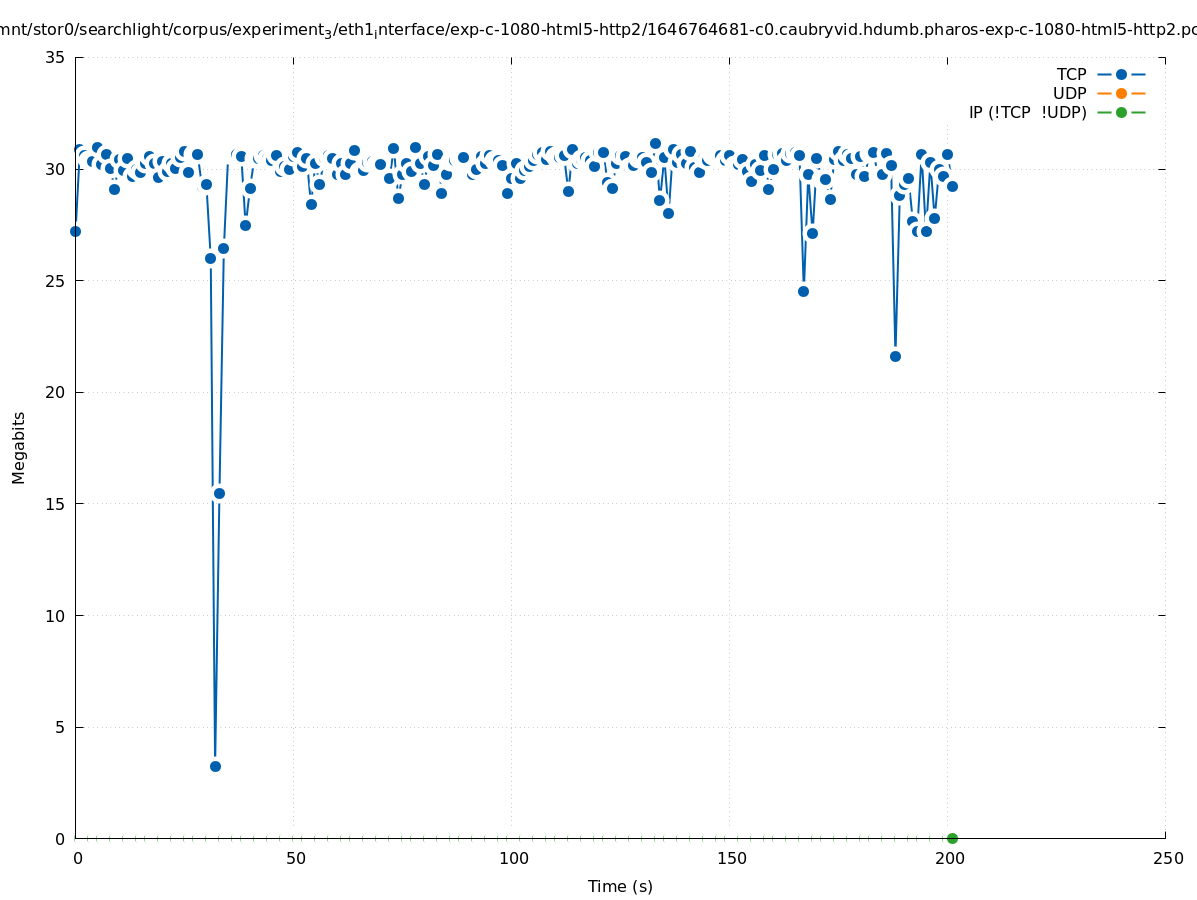This screenshot has width=1197, height=900.
Task: Click the lowest TCP data point near 3 Megabits
Action: coord(215,766)
